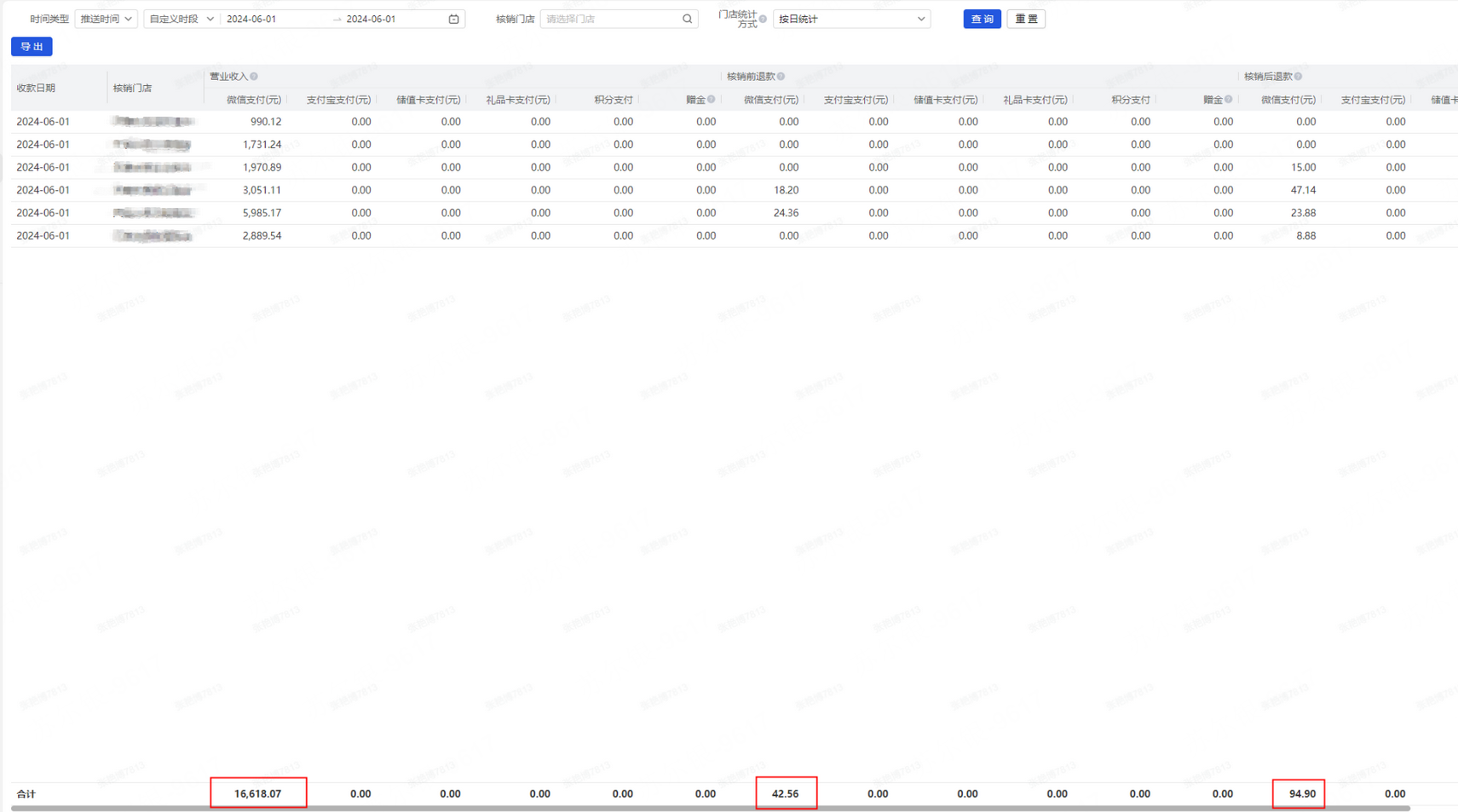Image resolution: width=1458 pixels, height=812 pixels.
Task: Click the 核销后退款 group header
Action: pyautogui.click(x=1268, y=77)
